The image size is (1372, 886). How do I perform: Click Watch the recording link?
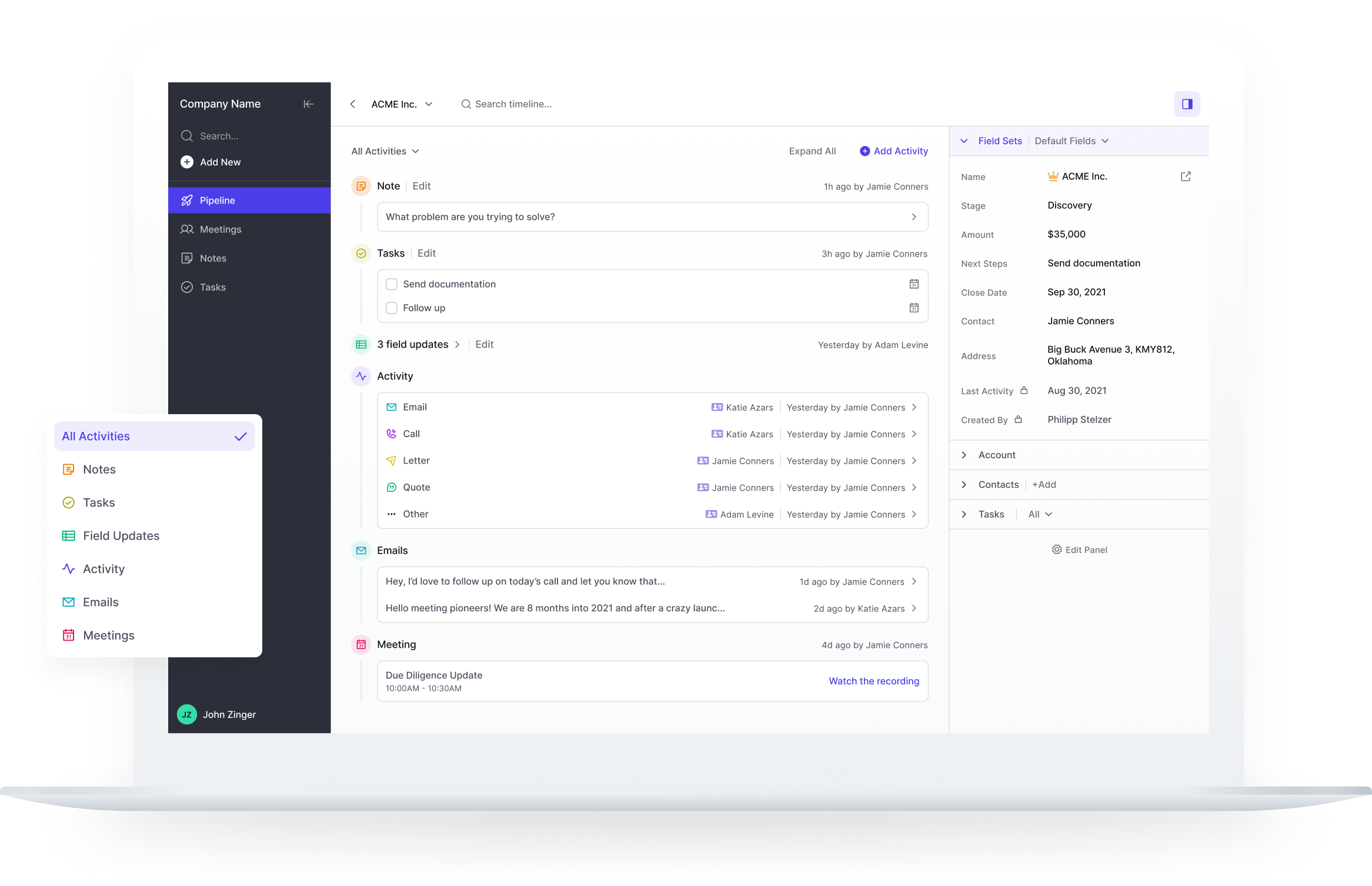click(873, 681)
